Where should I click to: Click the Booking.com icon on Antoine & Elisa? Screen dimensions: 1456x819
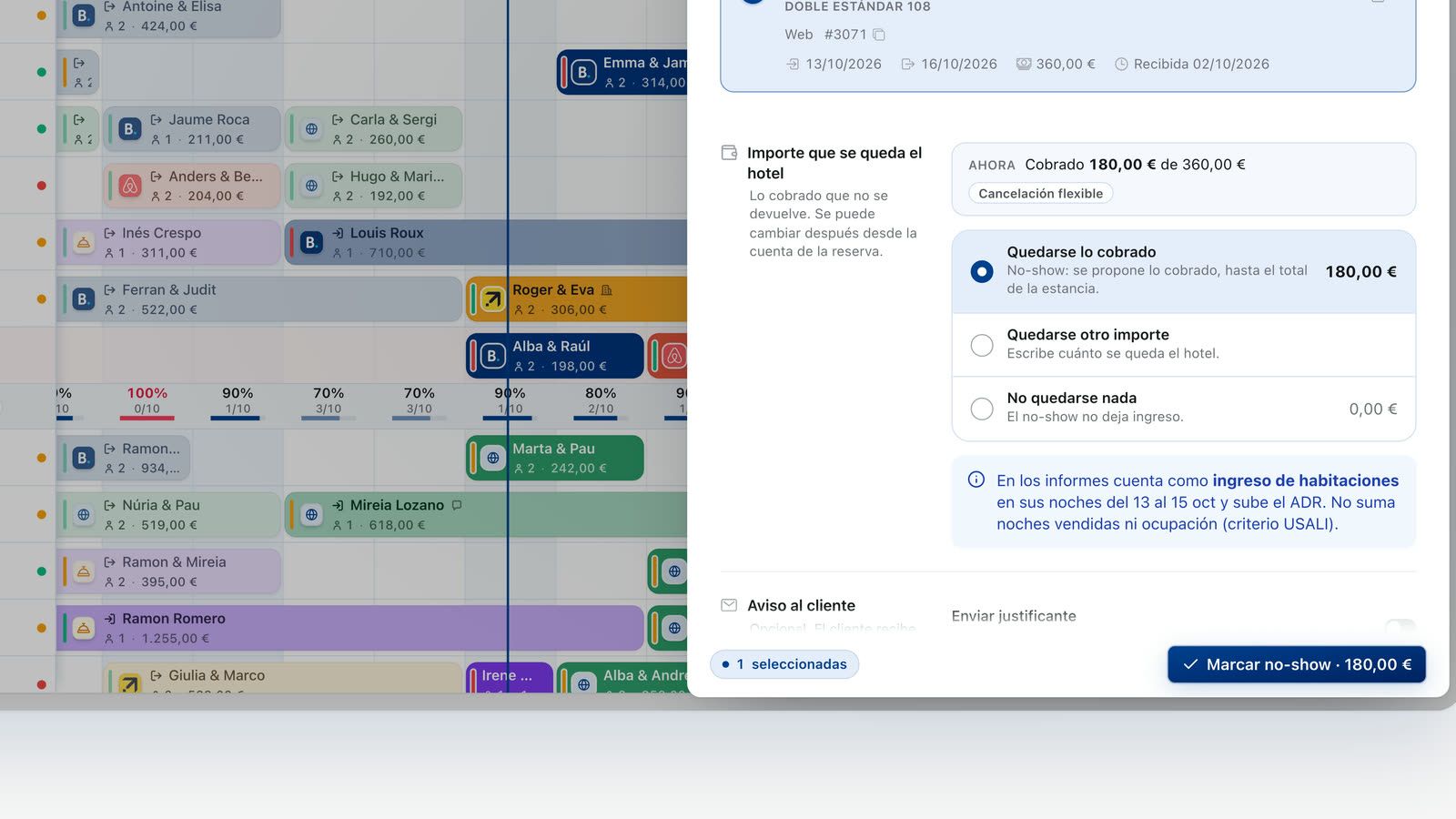click(x=84, y=15)
